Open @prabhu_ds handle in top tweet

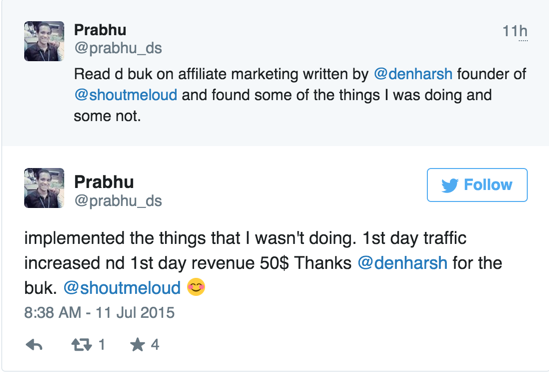tap(118, 48)
